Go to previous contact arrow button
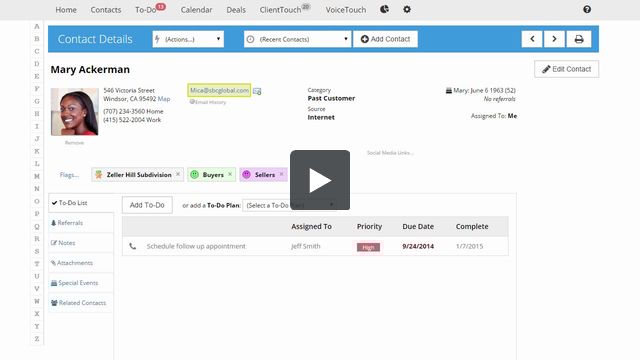This screenshot has height=360, width=640. coord(532,39)
